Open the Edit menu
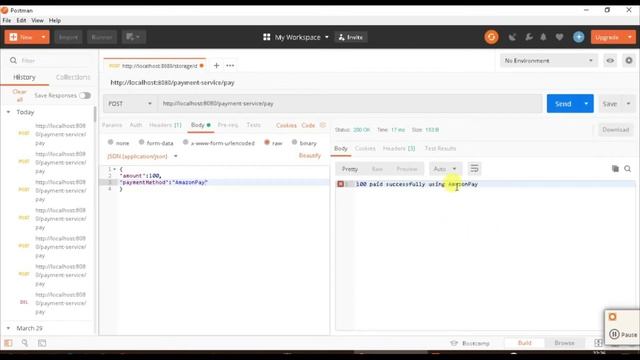This screenshot has height=360, width=640. click(x=21, y=20)
